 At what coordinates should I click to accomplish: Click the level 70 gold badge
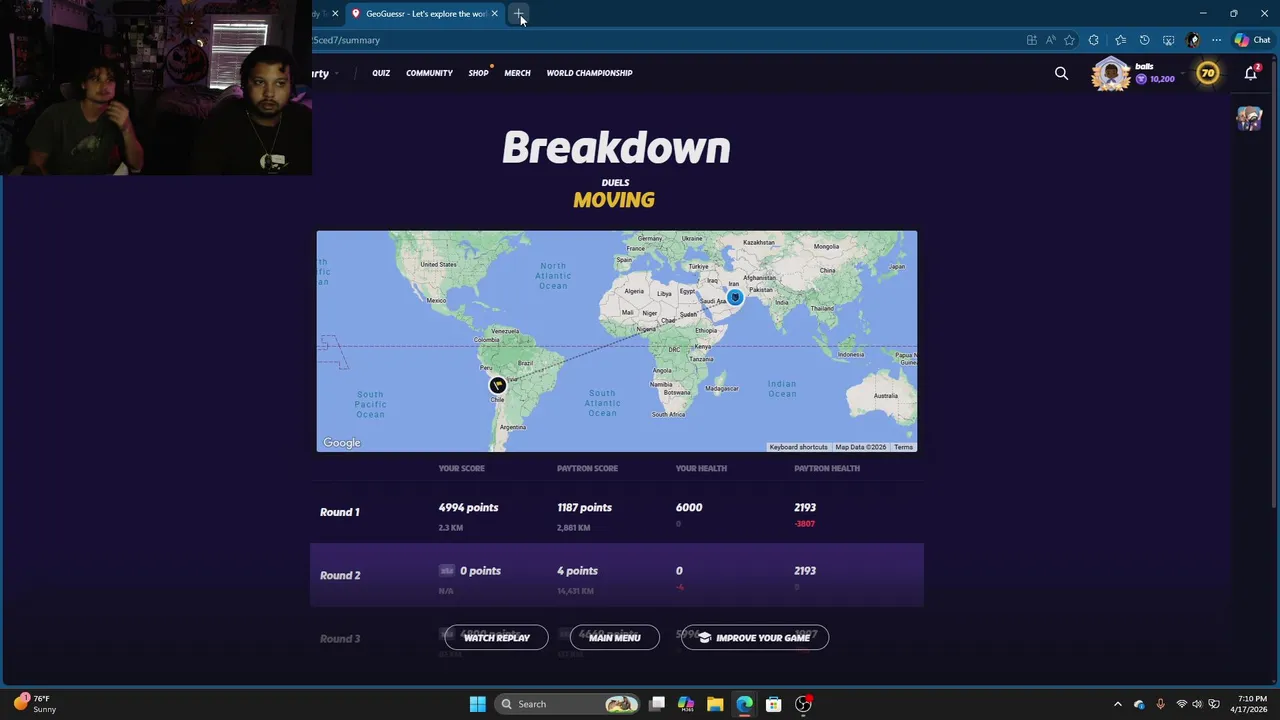(1208, 73)
